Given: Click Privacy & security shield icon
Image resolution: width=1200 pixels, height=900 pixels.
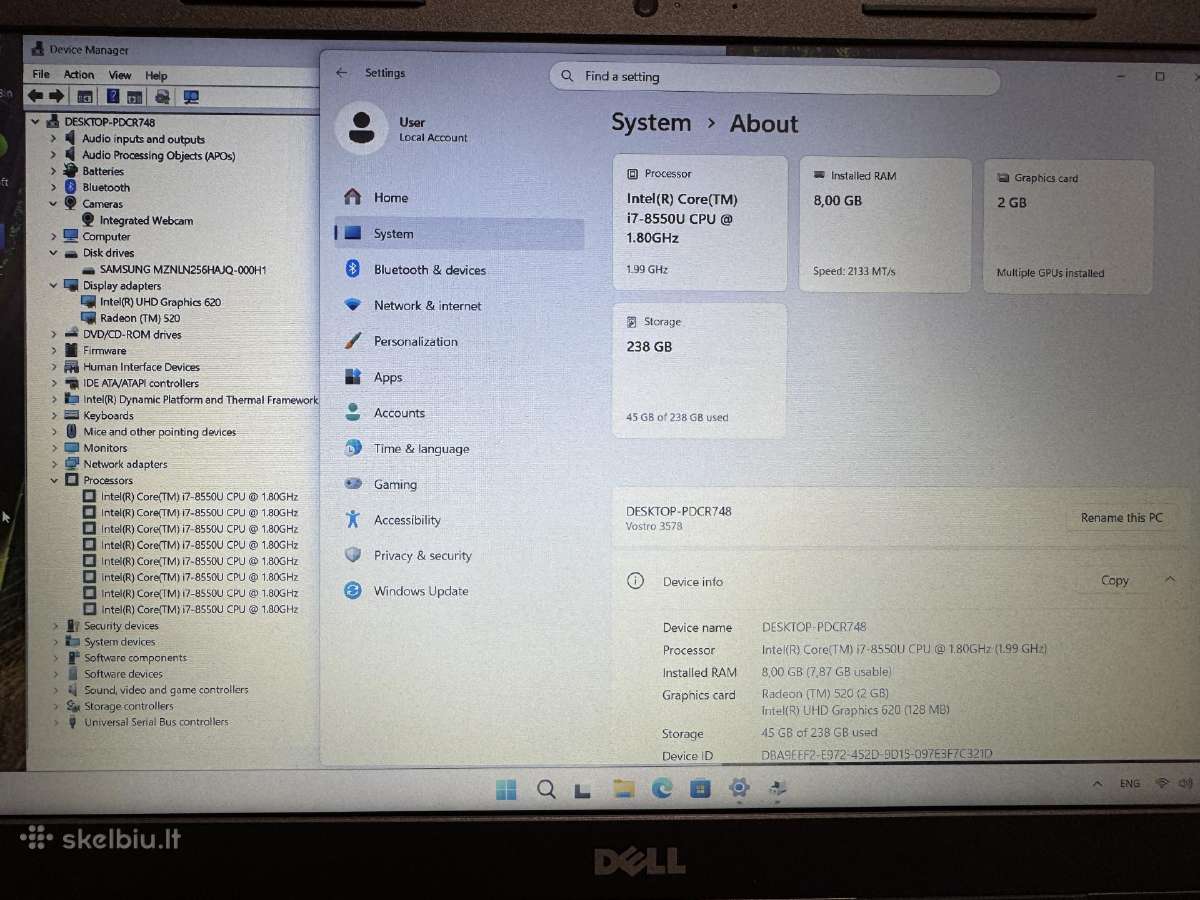Looking at the screenshot, I should [352, 555].
